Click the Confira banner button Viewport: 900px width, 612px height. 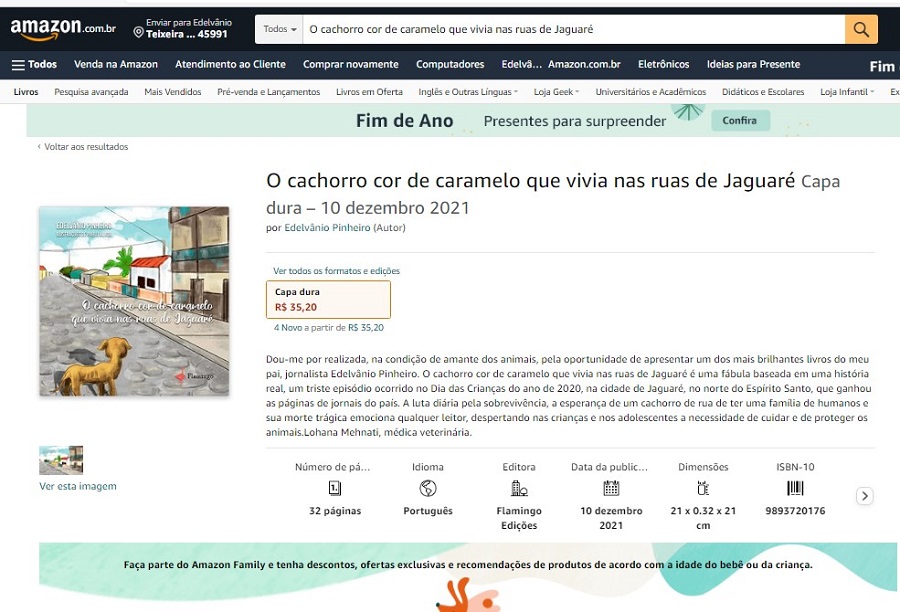click(740, 121)
